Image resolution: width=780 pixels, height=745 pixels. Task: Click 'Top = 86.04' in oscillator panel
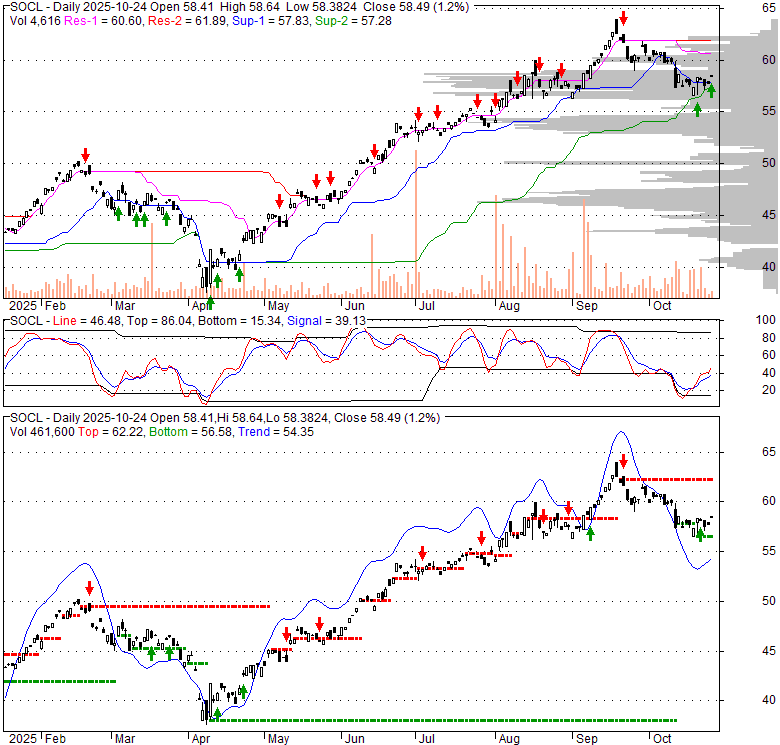tap(159, 321)
